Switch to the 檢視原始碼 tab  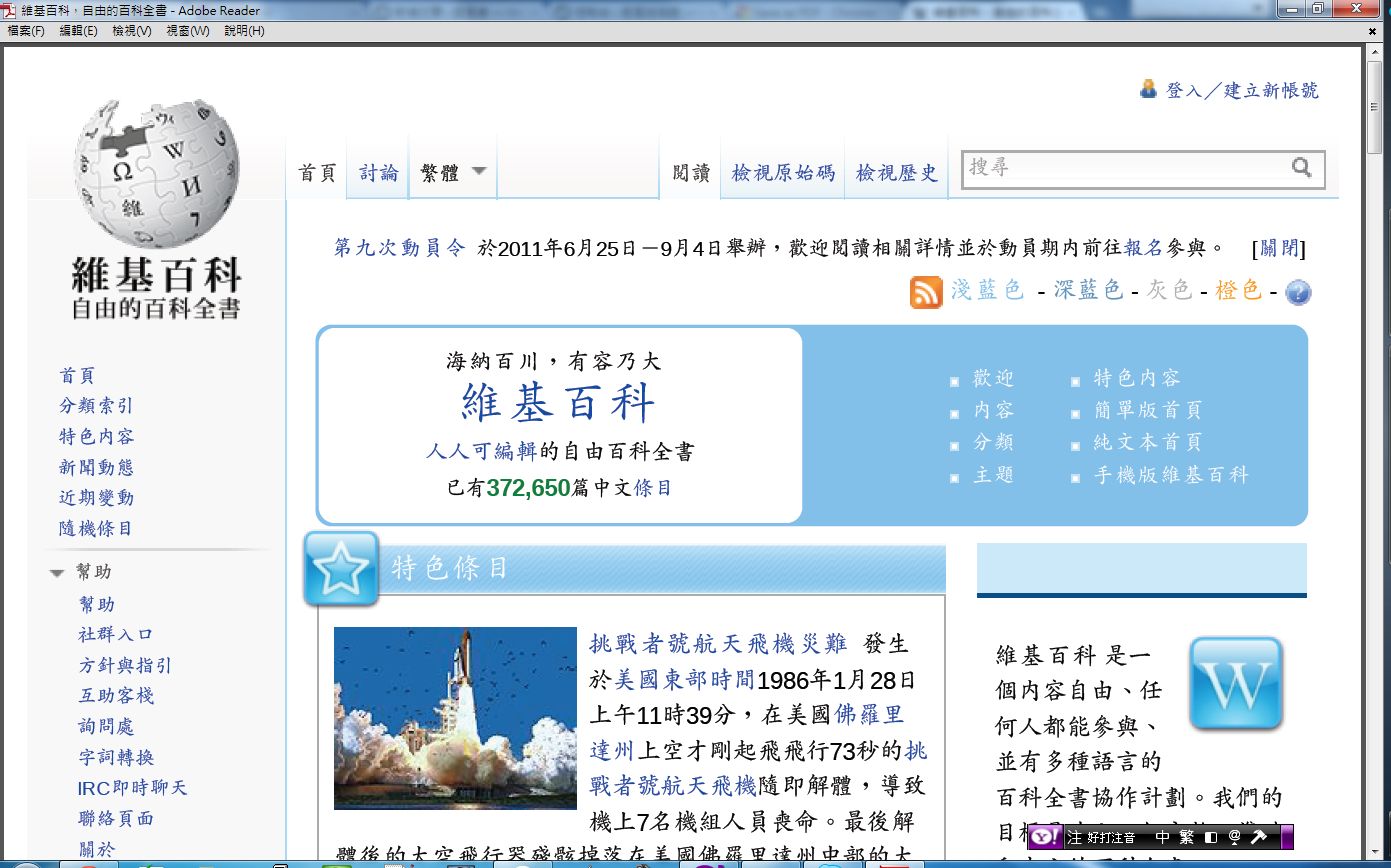click(x=783, y=173)
